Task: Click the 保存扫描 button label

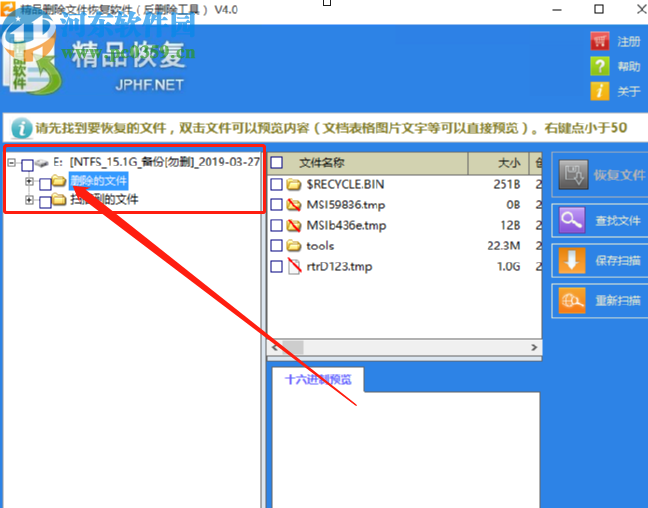Action: pos(618,260)
